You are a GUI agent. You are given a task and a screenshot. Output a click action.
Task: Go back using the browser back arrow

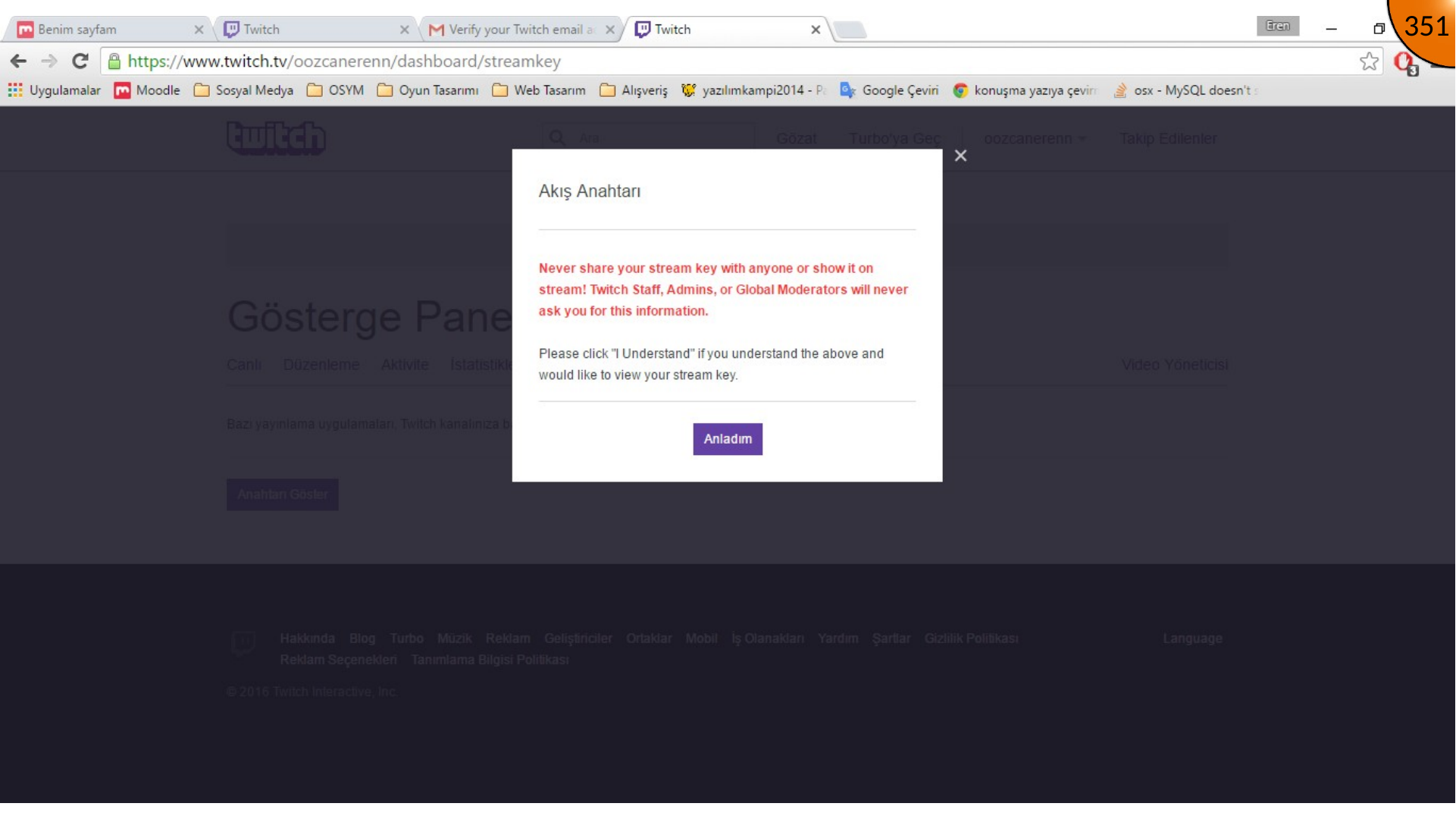point(18,61)
